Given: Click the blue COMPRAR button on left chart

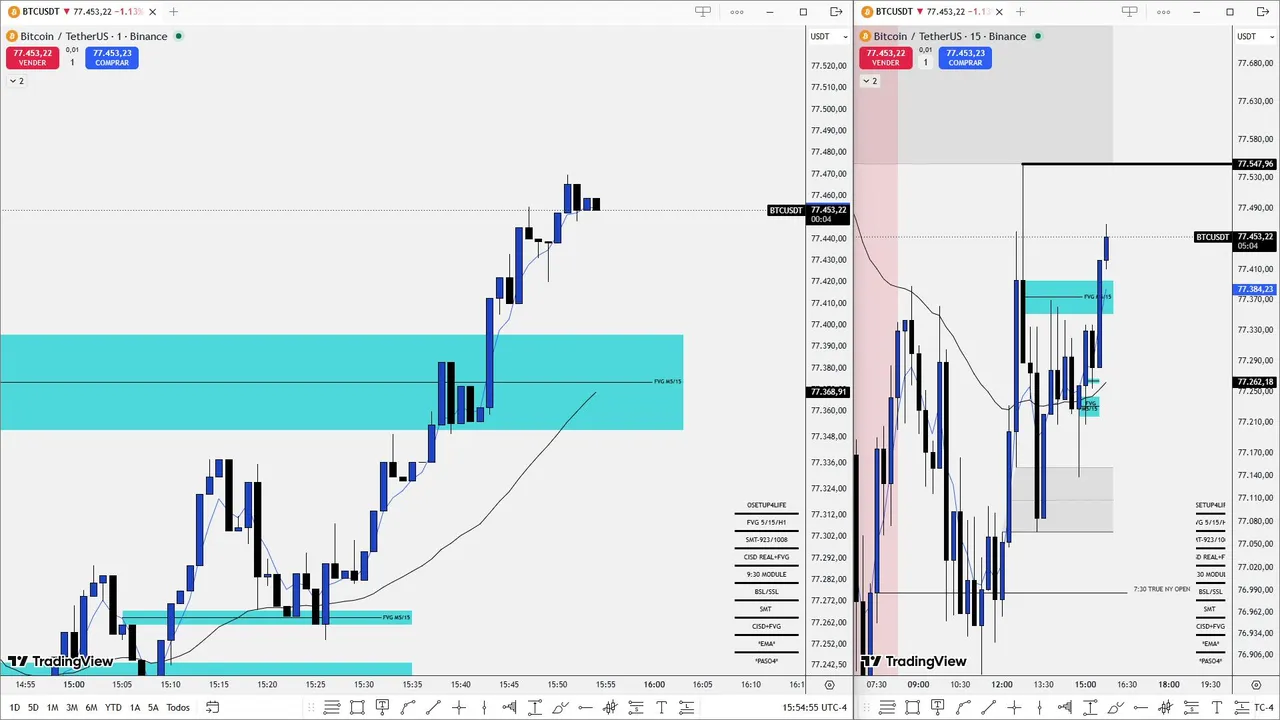Looking at the screenshot, I should (x=112, y=58).
